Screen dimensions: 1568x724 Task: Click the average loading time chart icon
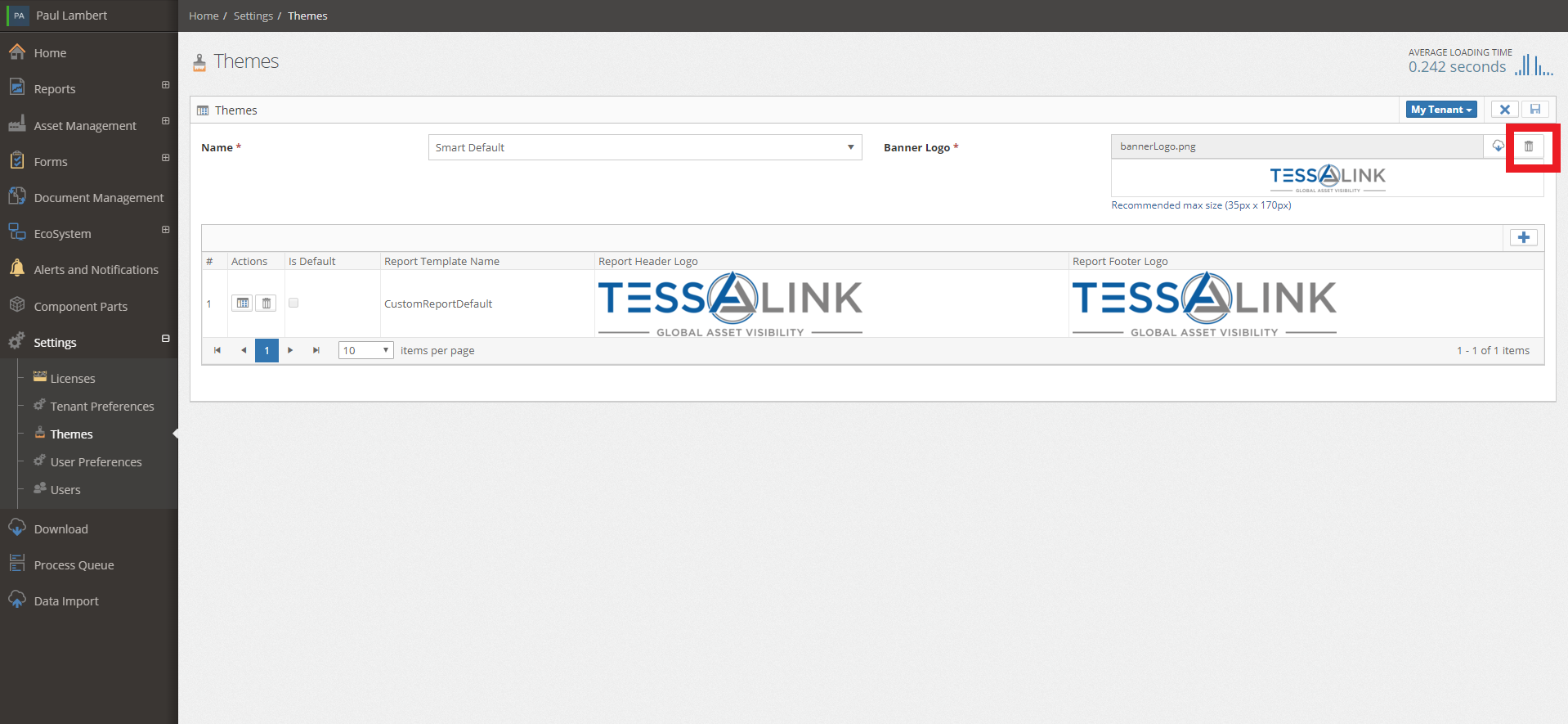pos(1534,65)
